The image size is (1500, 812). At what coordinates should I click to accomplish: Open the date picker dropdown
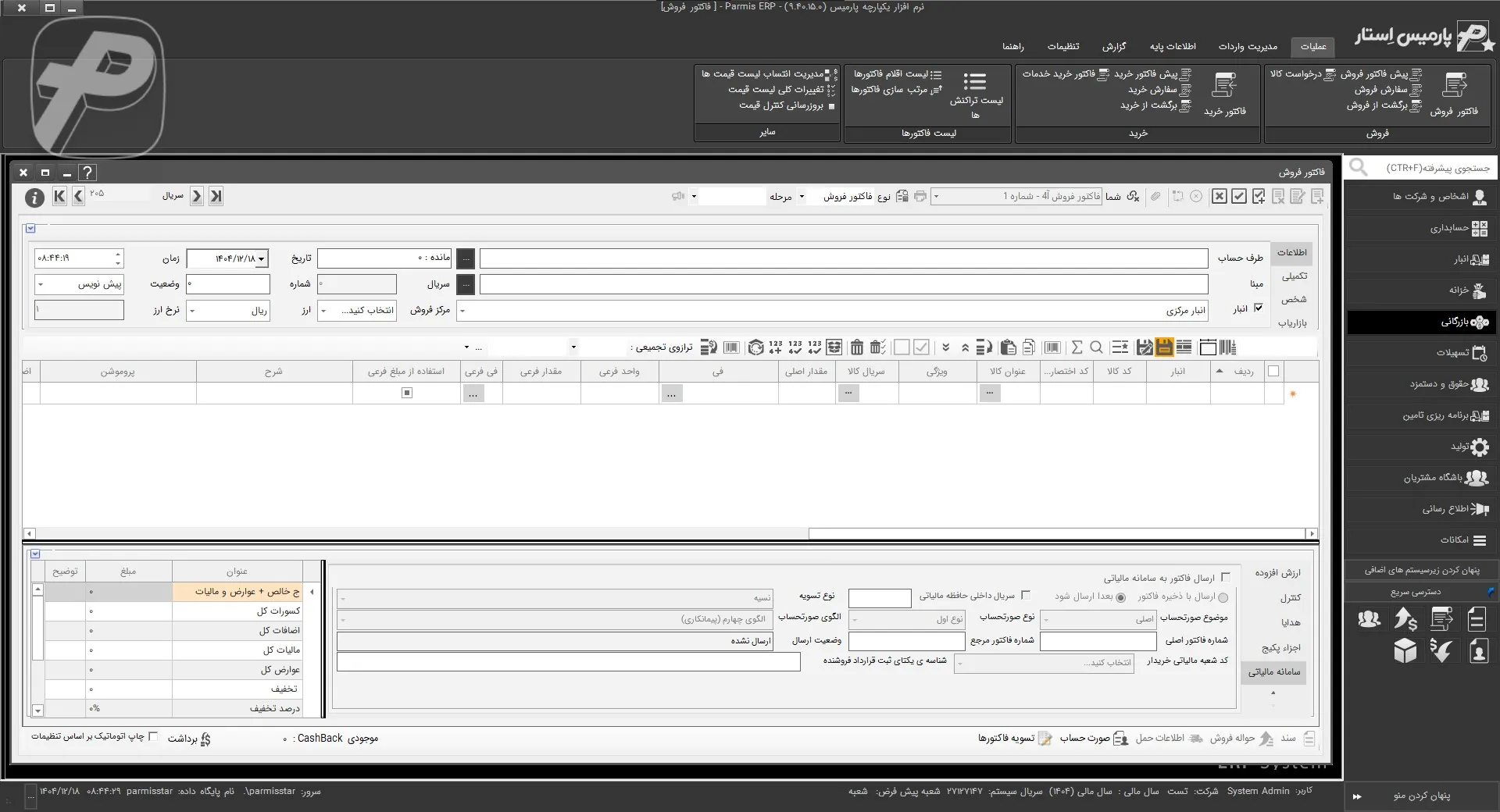(x=262, y=258)
